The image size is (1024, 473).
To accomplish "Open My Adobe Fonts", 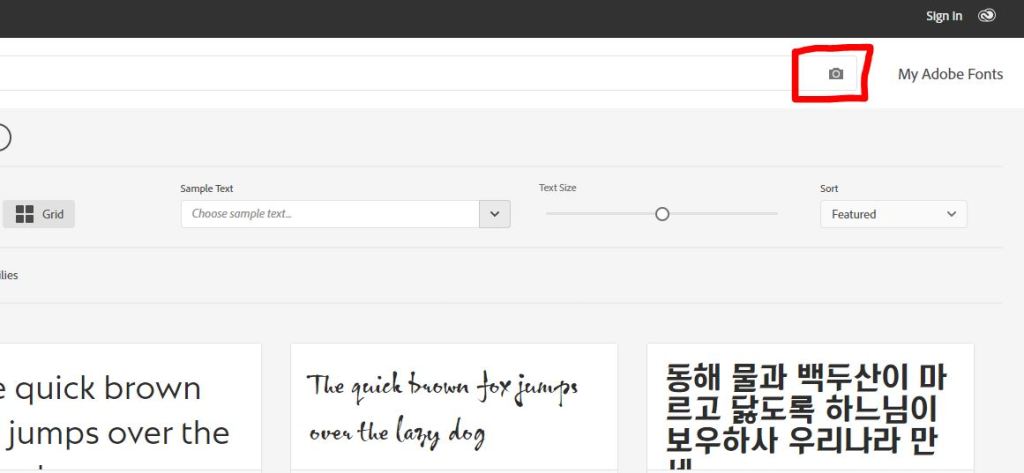I will click(950, 74).
